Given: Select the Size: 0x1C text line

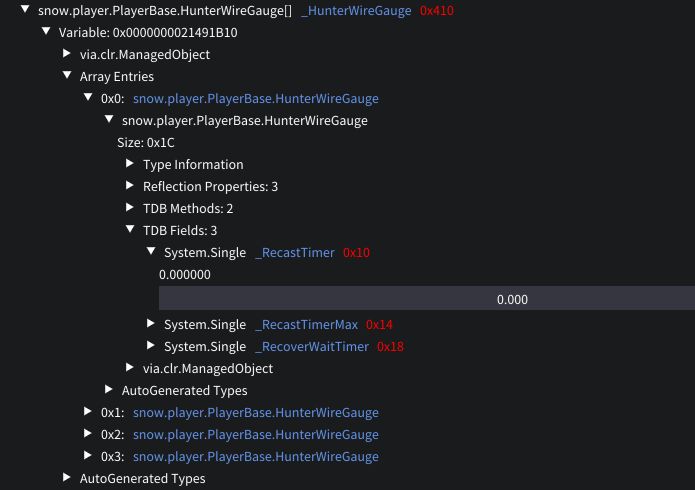Looking at the screenshot, I should pyautogui.click(x=146, y=142).
